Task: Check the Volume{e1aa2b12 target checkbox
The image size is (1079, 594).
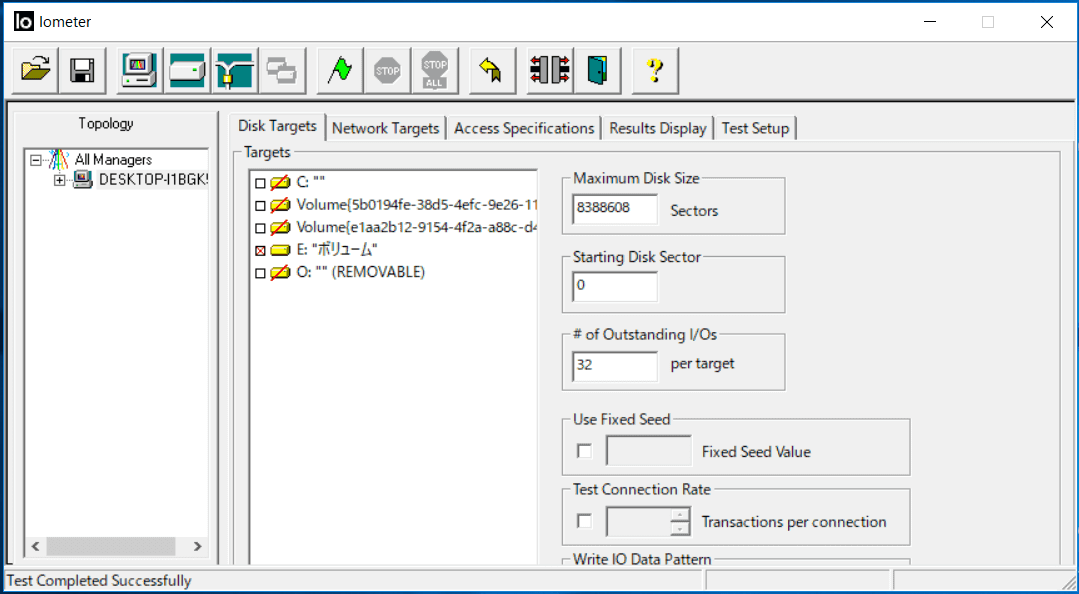Action: click(x=260, y=228)
